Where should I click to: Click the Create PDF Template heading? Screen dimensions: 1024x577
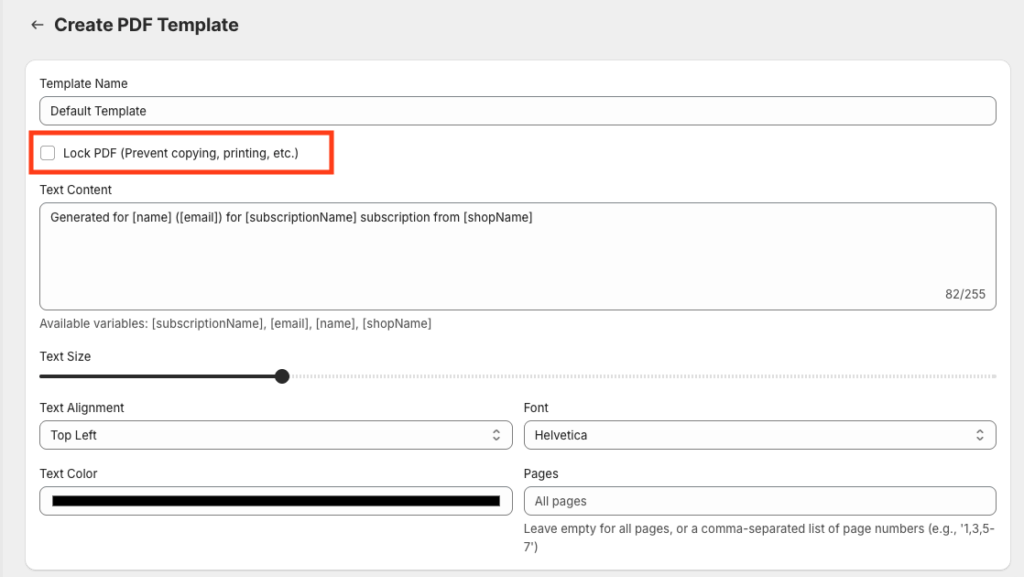(x=146, y=25)
